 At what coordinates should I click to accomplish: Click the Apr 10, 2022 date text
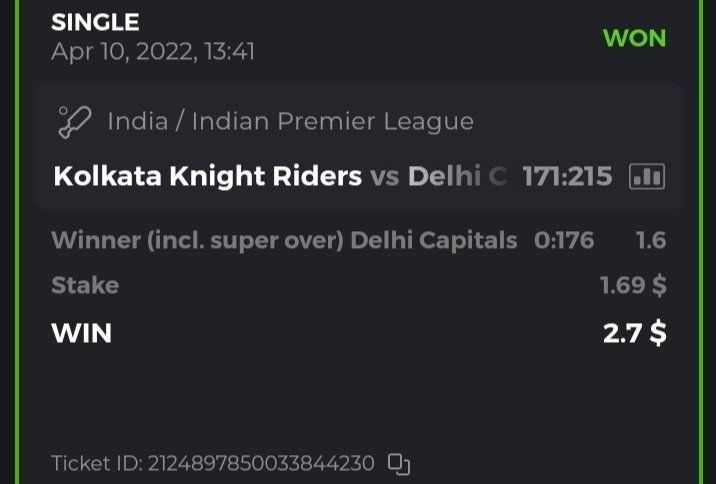[x=152, y=51]
